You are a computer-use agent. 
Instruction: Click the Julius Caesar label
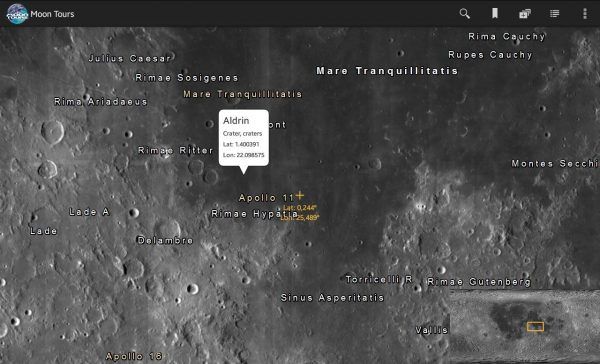point(130,59)
